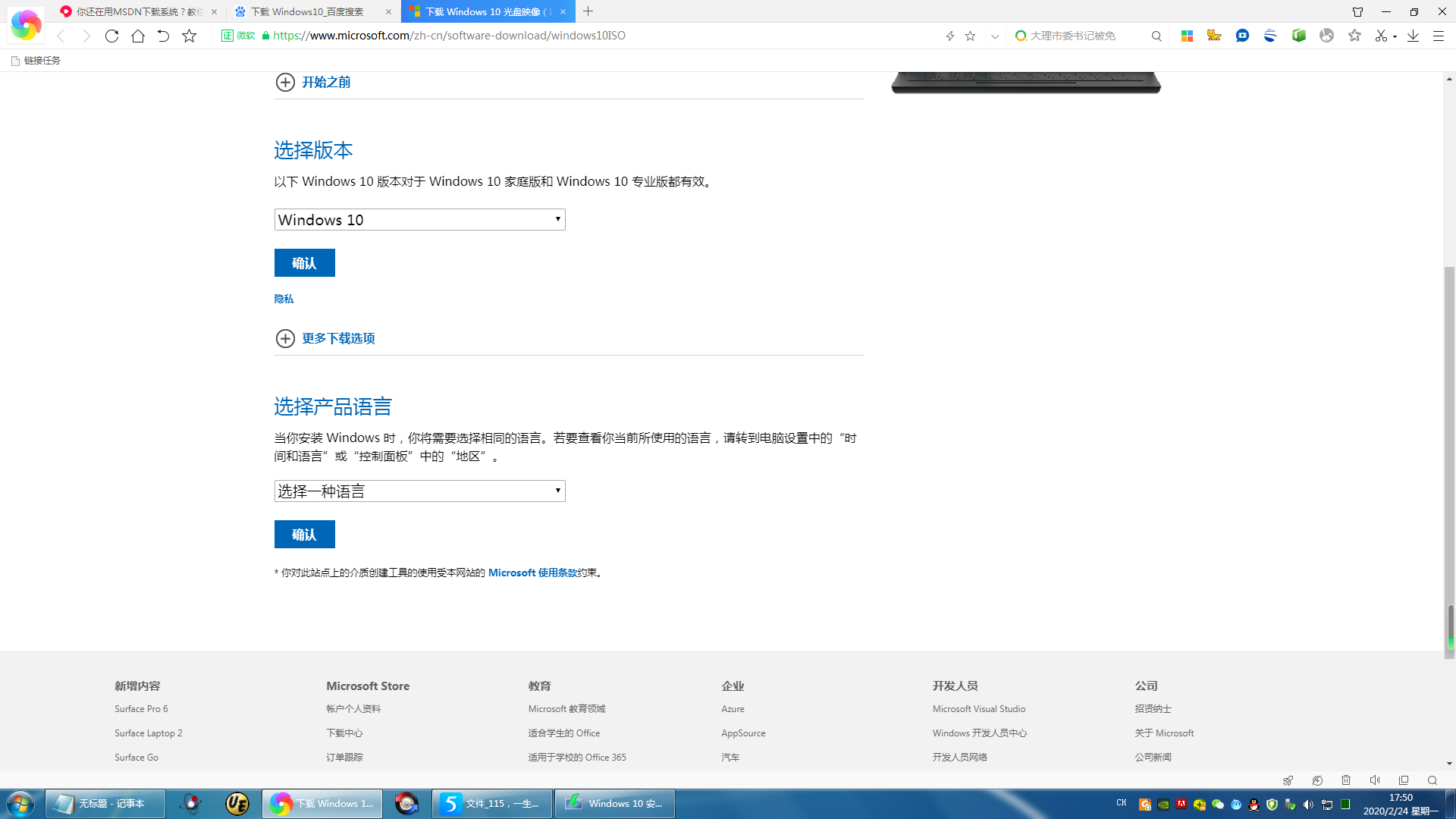Click the favorites star next to home
This screenshot has height=819, width=1456.
click(189, 36)
